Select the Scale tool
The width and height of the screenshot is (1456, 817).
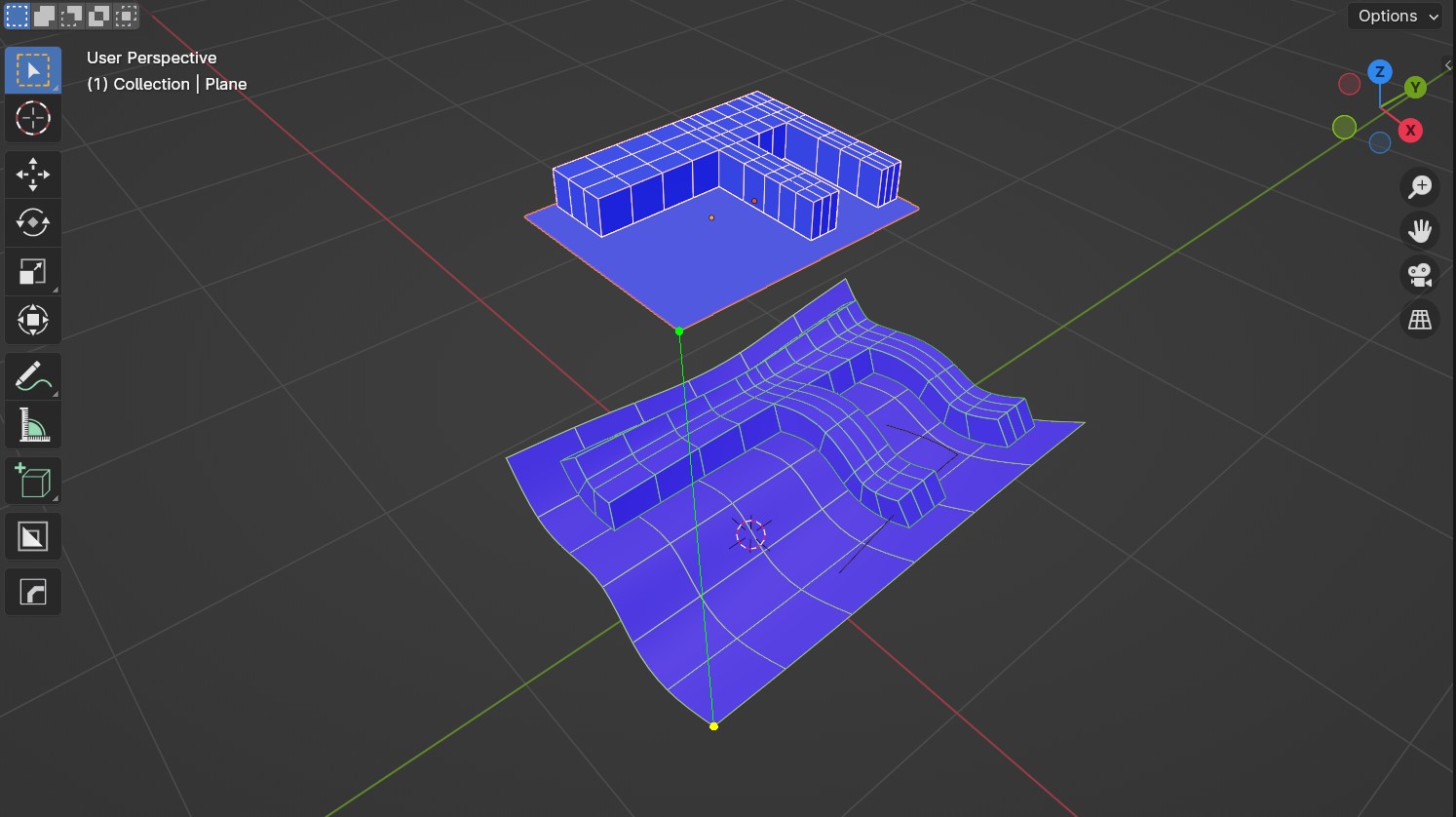33,271
